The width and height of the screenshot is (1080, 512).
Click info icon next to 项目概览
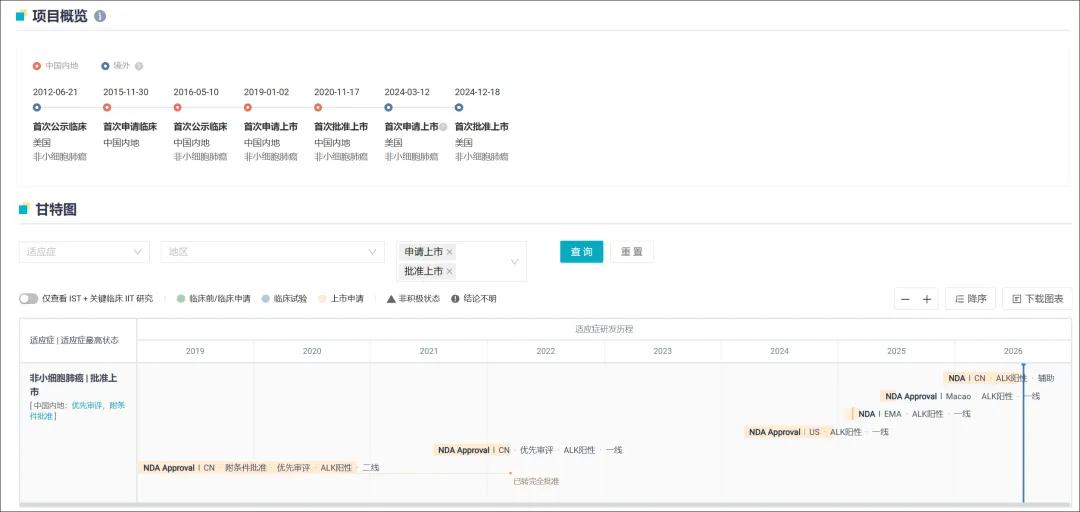point(100,17)
